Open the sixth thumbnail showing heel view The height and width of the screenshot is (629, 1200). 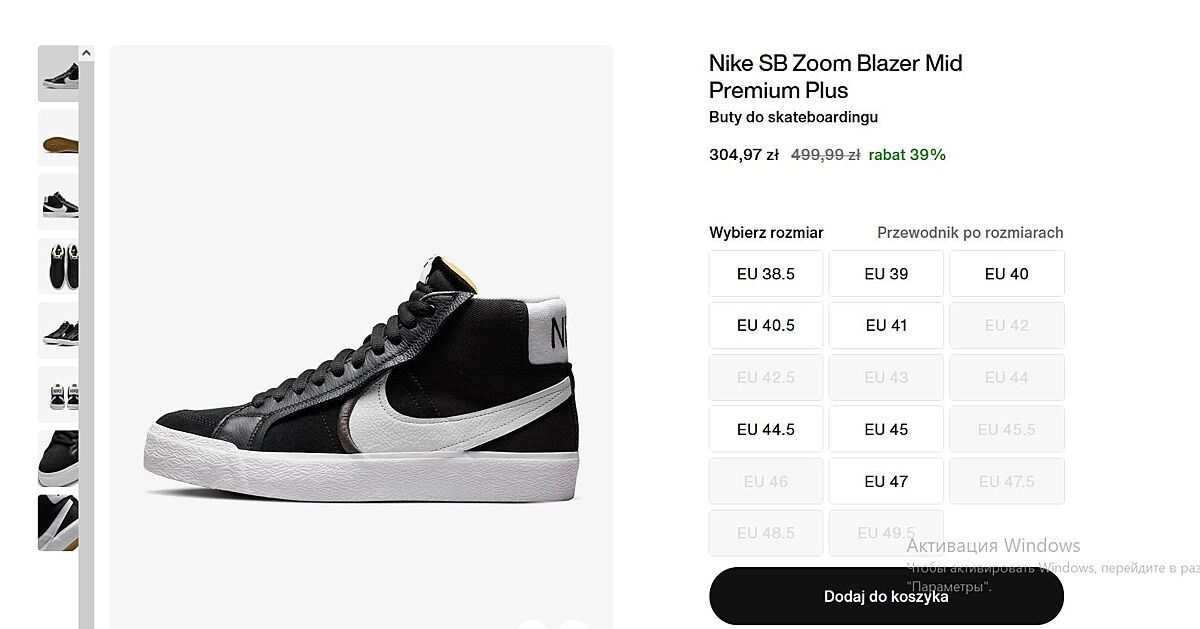[58, 394]
